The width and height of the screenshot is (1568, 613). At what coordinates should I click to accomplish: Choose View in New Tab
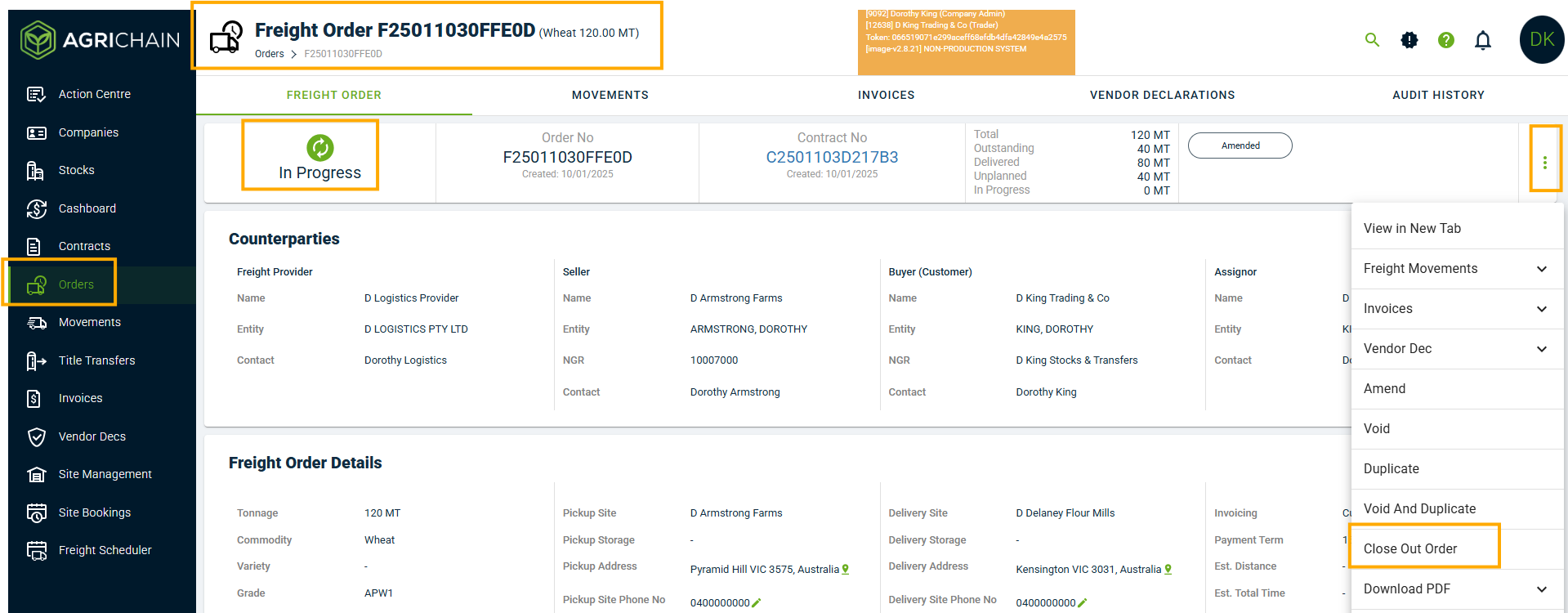[1458, 229]
